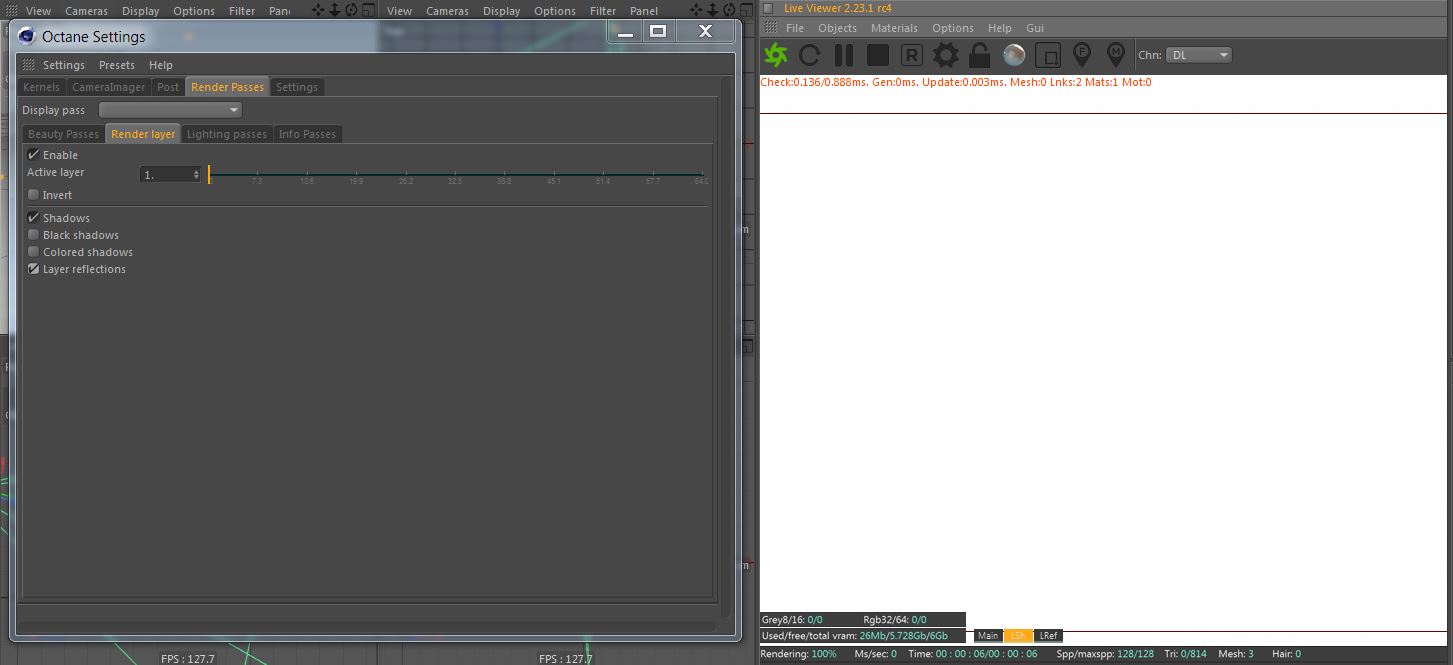Open the Help menu in Live Viewer
Screen dimensions: 1453x665
click(999, 28)
